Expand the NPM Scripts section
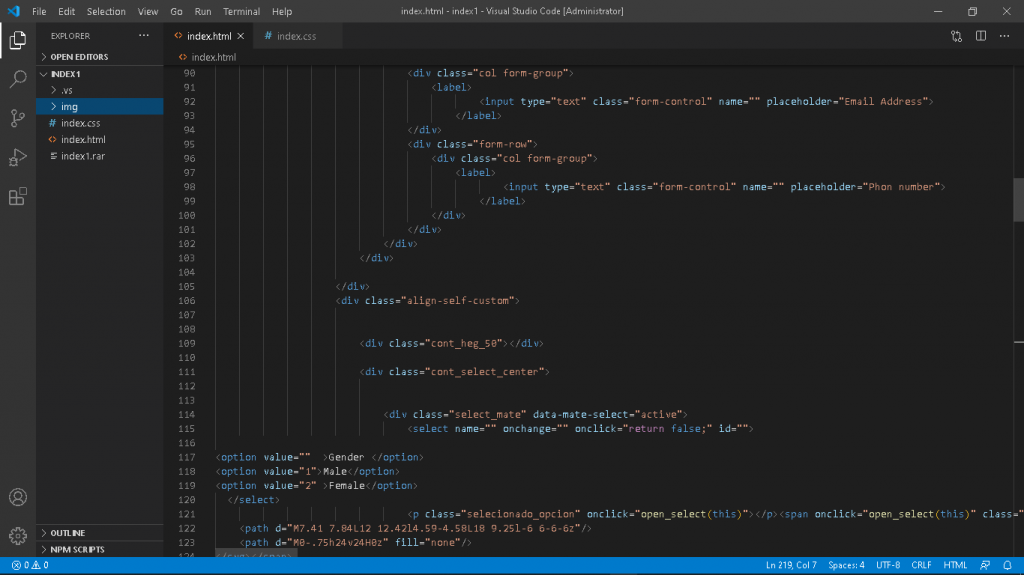 77,549
